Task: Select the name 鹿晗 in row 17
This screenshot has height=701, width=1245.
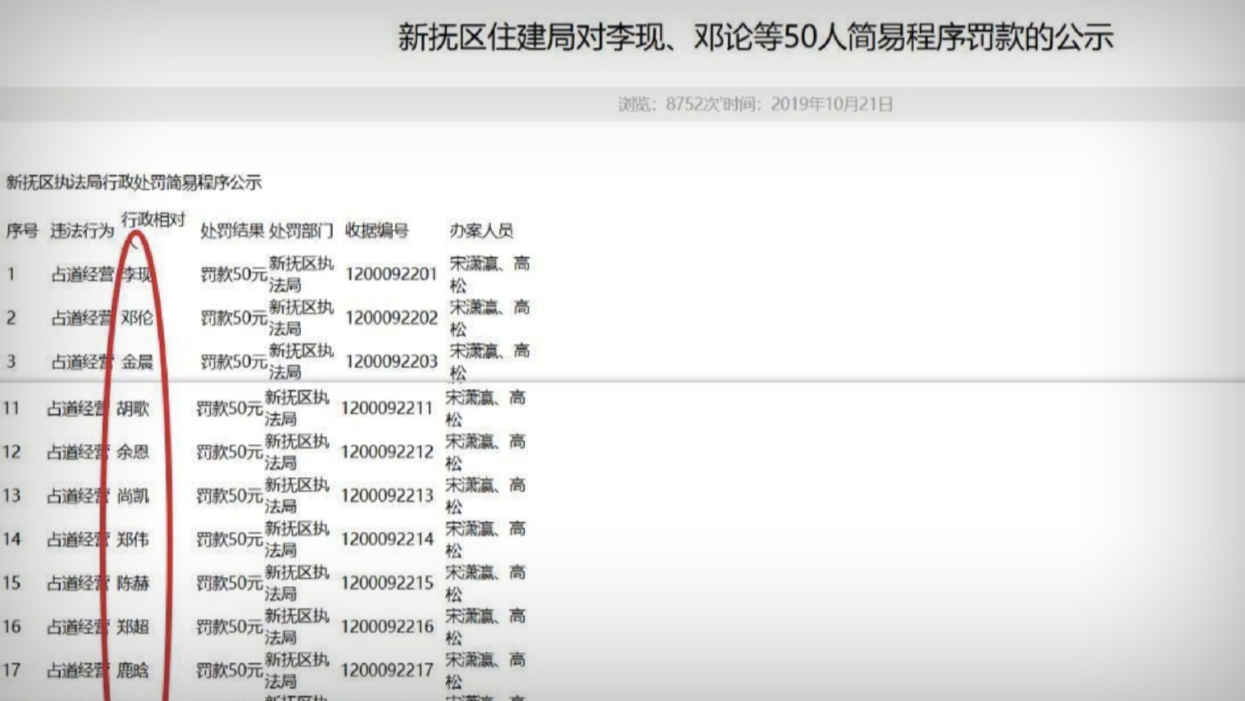Action: point(133,670)
